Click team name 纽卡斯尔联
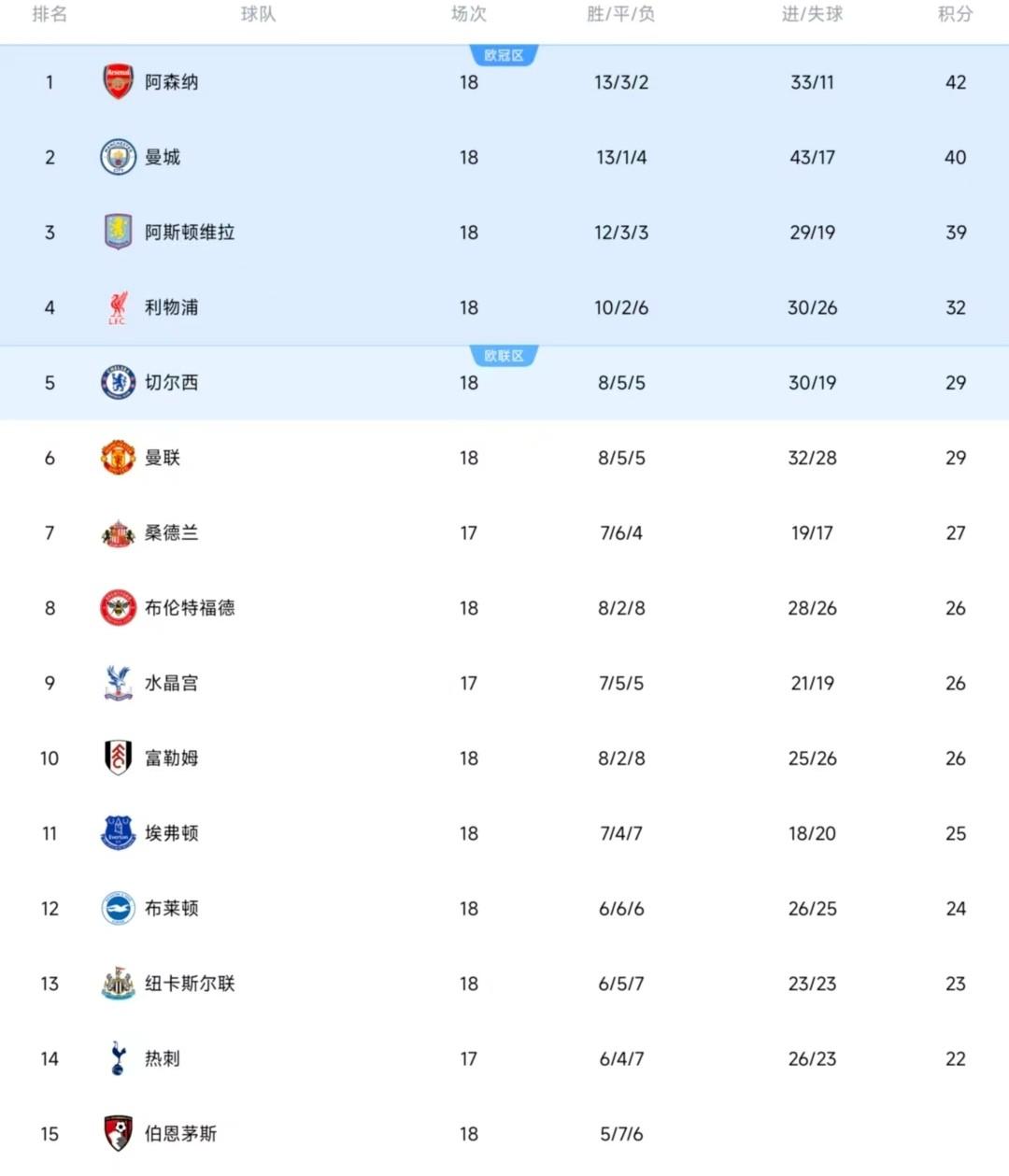Screen dimensions: 1009x1176 tap(190, 984)
